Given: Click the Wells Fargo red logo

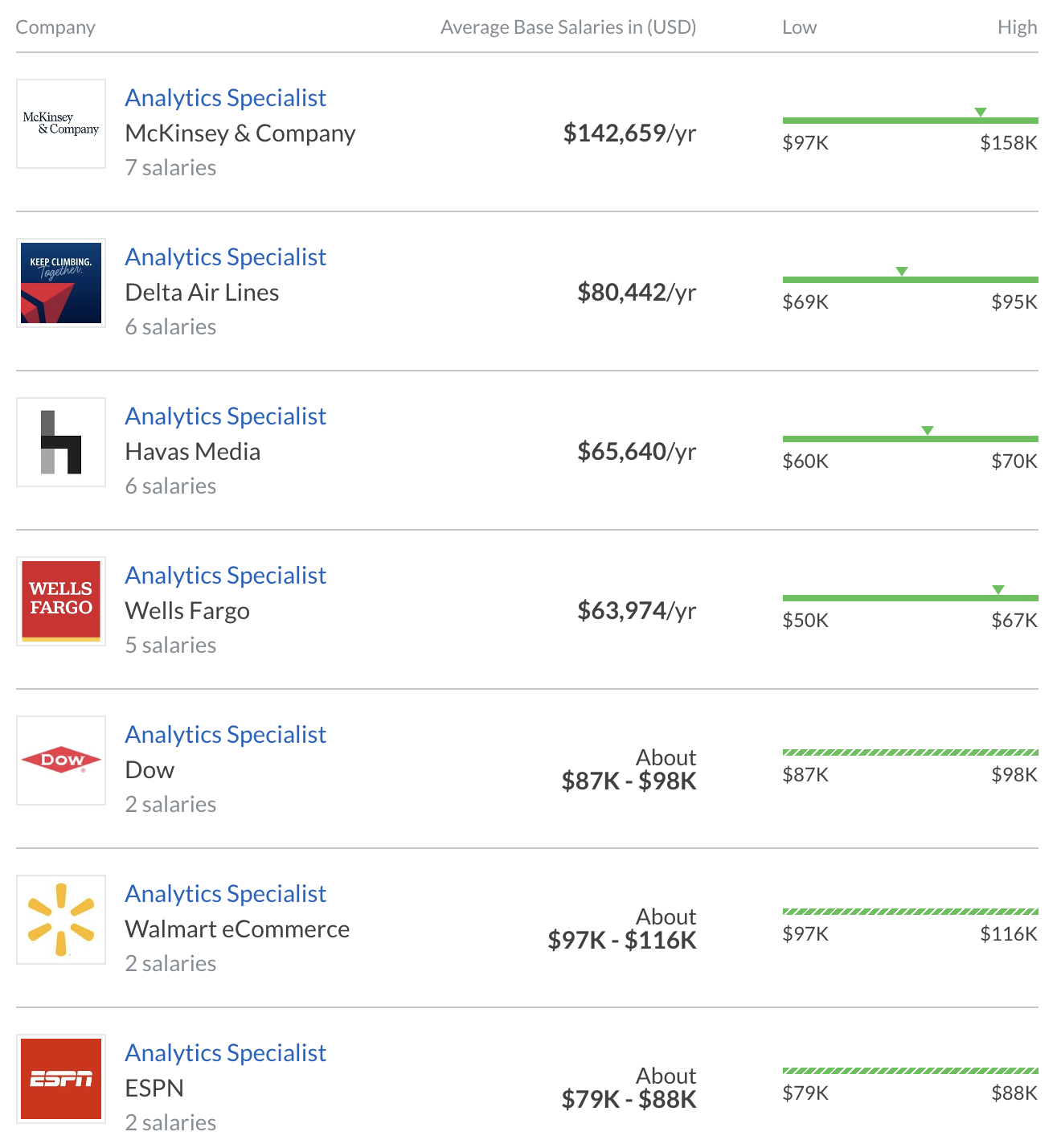Looking at the screenshot, I should [x=61, y=601].
